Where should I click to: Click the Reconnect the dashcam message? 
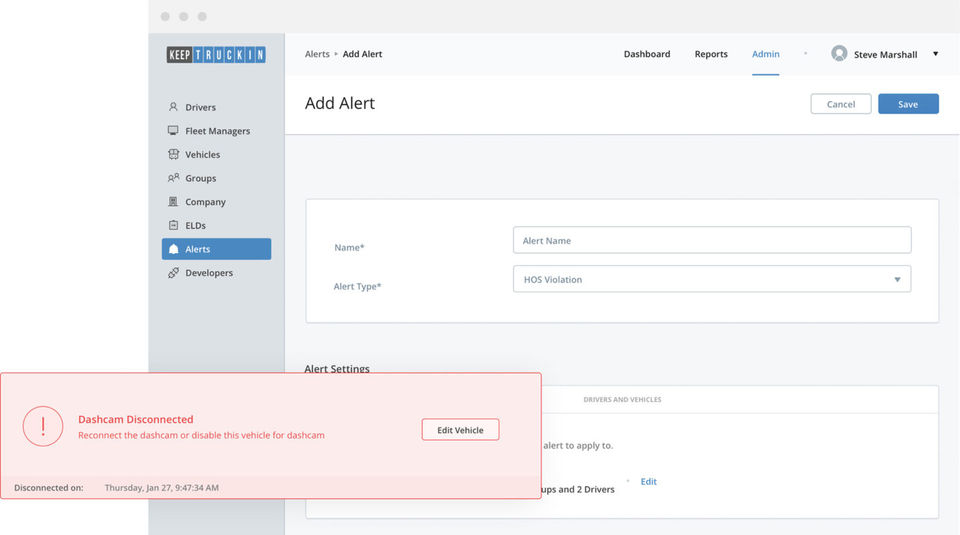pyautogui.click(x=201, y=435)
